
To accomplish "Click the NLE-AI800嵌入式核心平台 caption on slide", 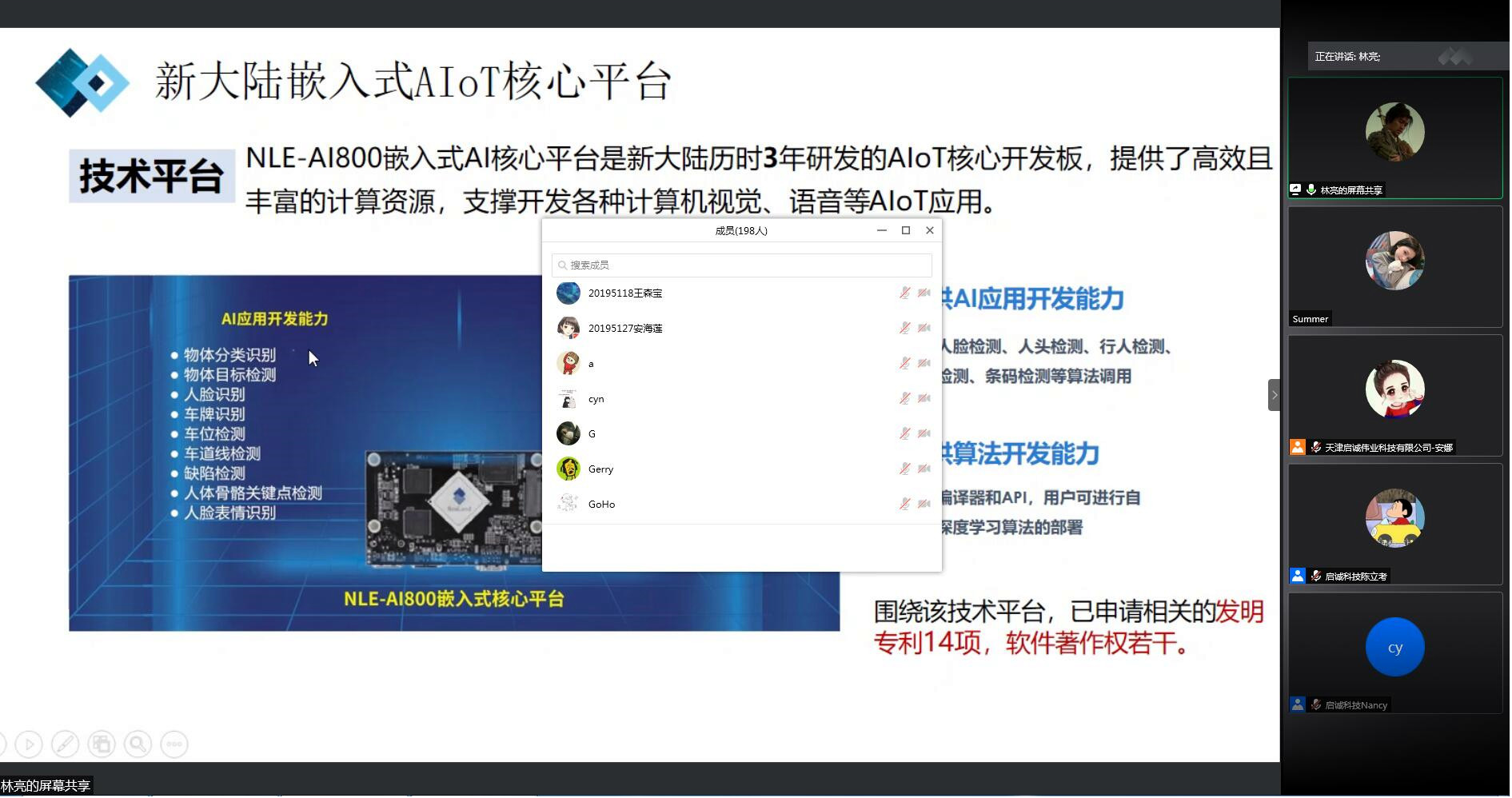I will coord(454,599).
